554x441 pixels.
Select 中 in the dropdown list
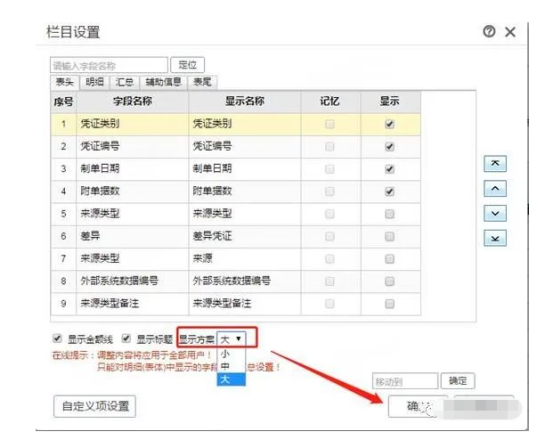[x=231, y=366]
